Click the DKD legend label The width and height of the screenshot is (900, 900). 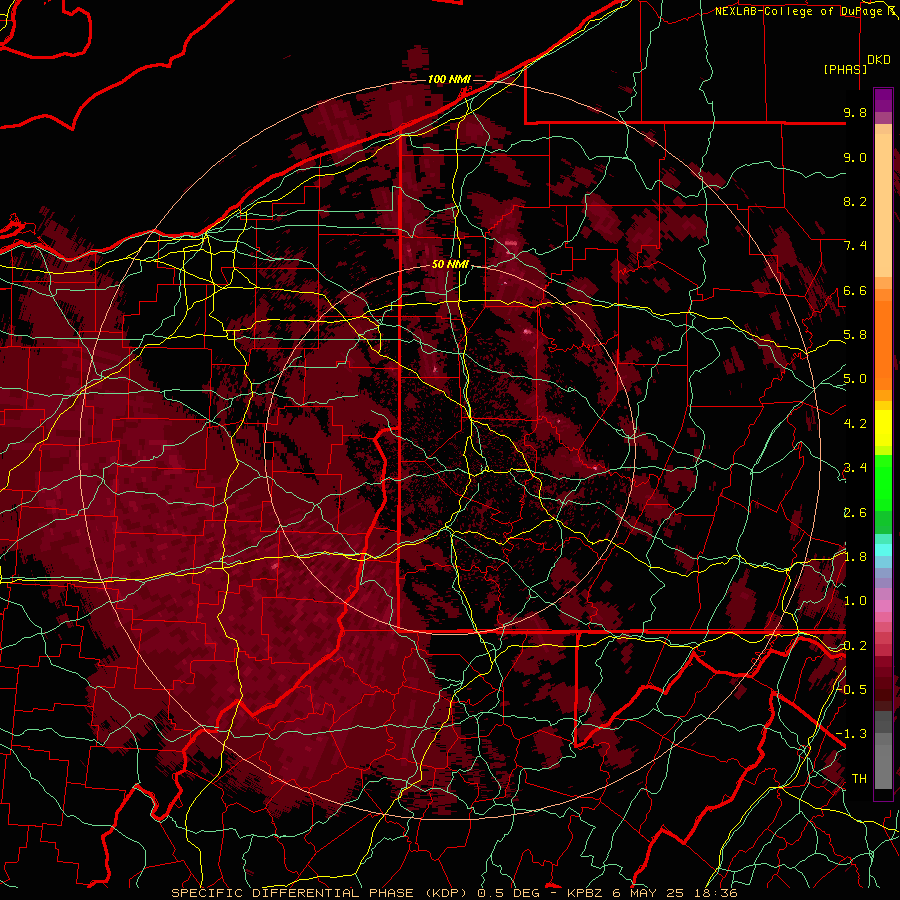click(879, 60)
